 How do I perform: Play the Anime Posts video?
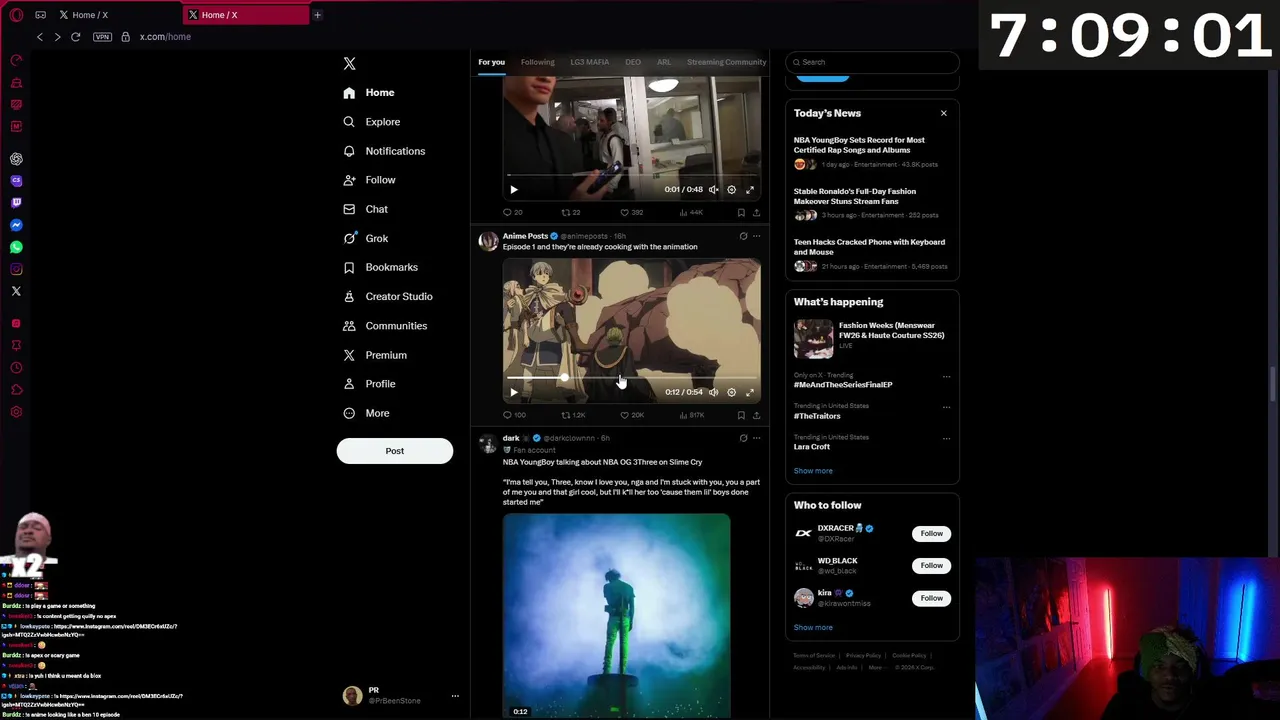[x=514, y=392]
